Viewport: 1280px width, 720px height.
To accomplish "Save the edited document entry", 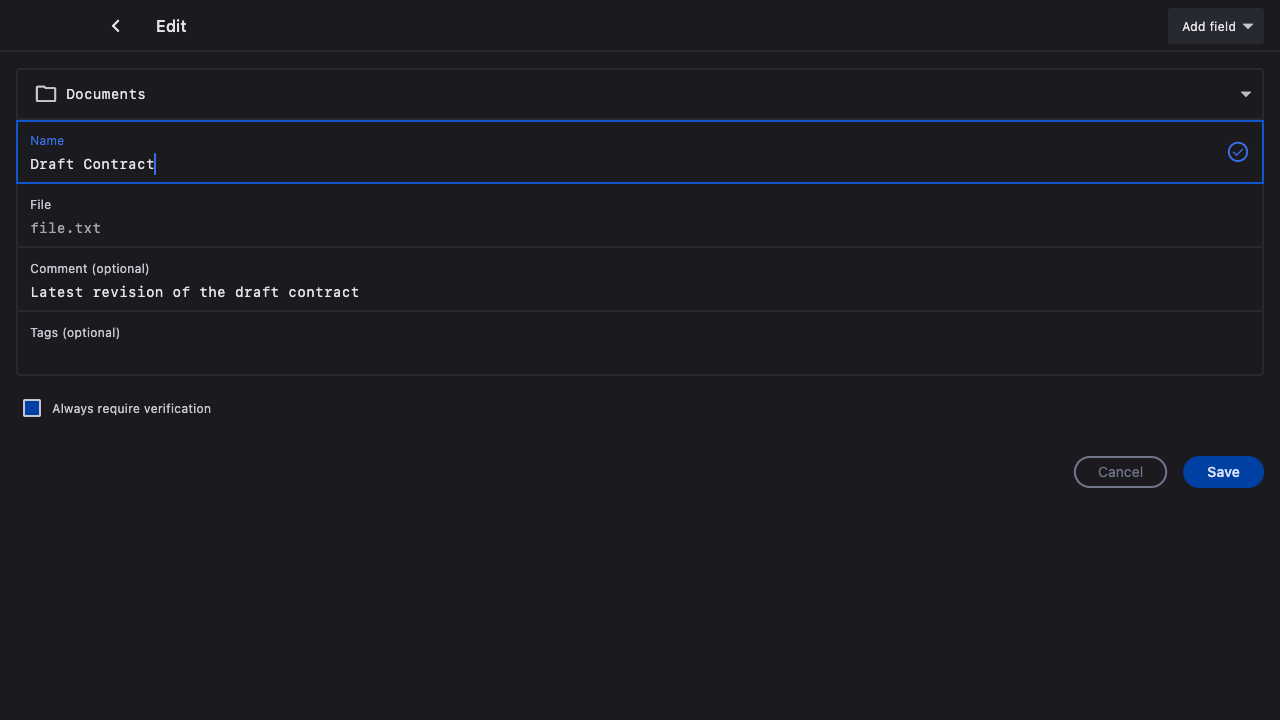I will pyautogui.click(x=1223, y=472).
